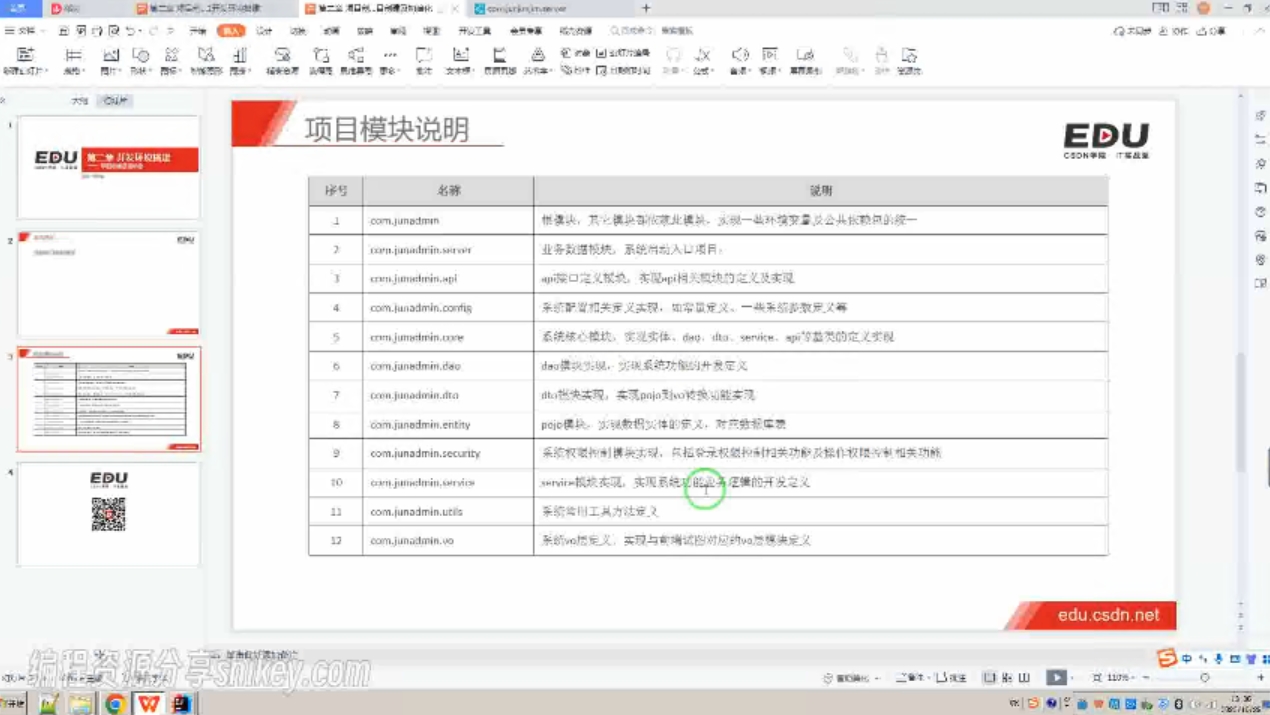Open the Animation ribbon tab
Screen dimensions: 1270x715
(331, 32)
